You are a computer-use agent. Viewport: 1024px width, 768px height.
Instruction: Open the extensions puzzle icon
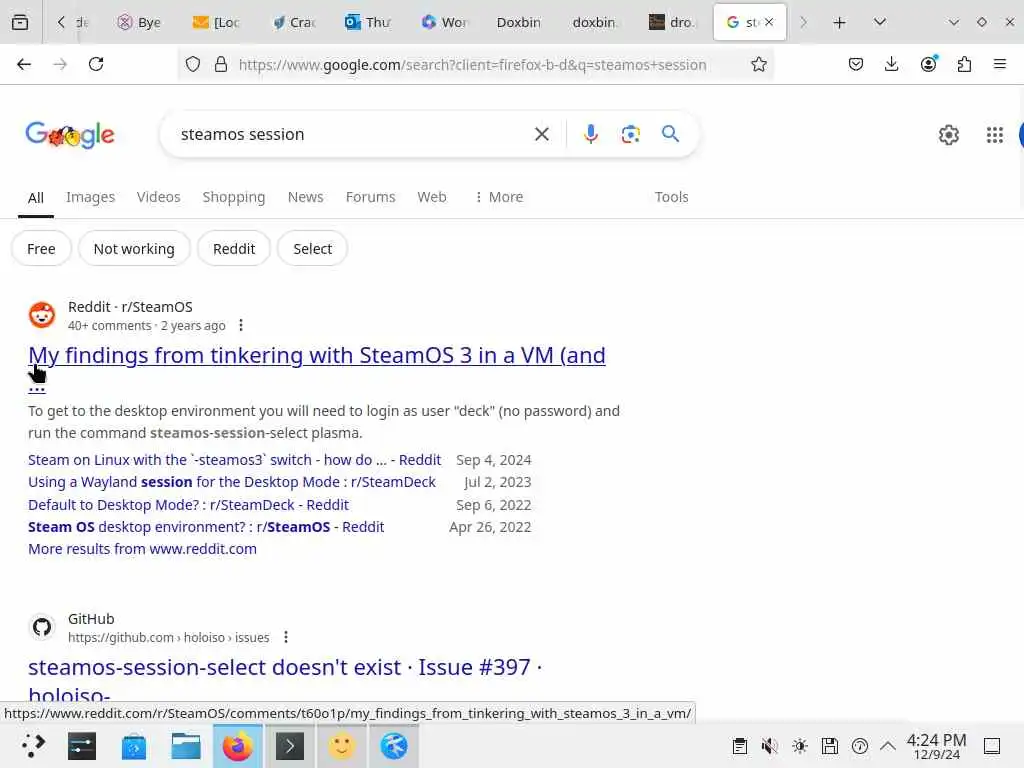(964, 64)
